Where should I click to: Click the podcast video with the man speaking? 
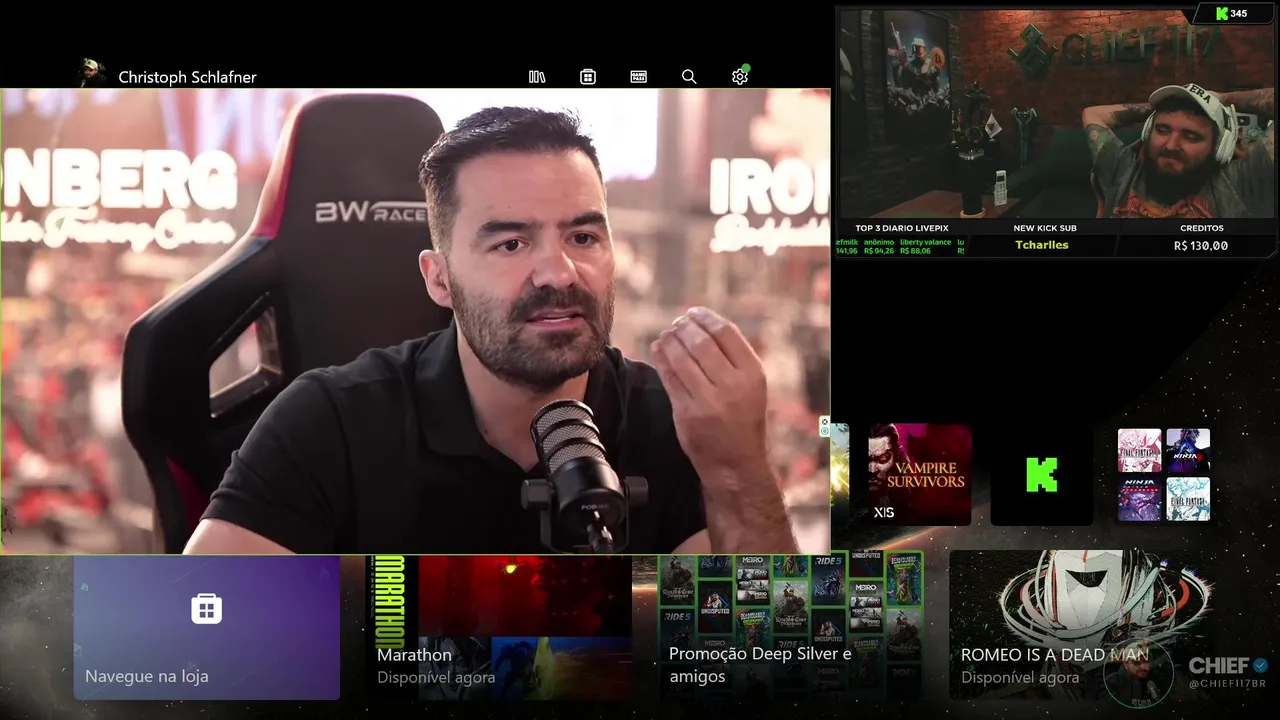point(415,321)
